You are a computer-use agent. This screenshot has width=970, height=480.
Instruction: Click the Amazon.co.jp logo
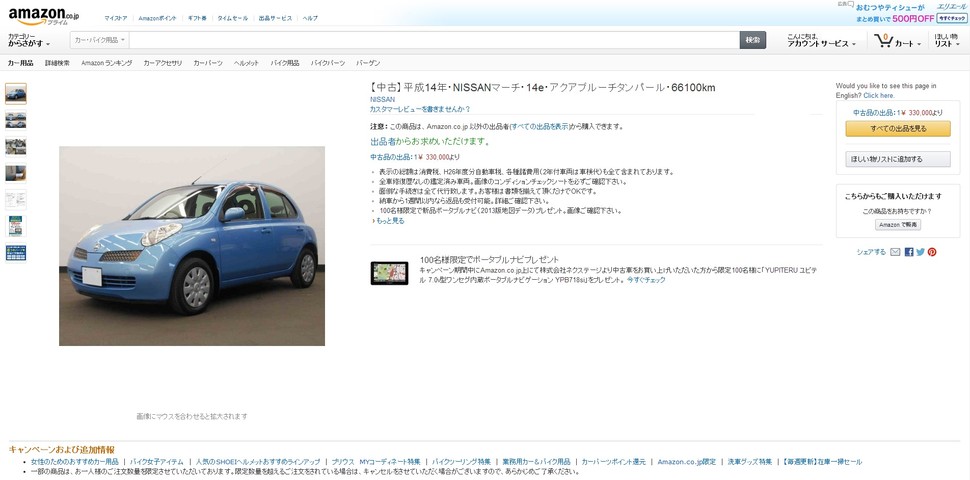coord(43,16)
